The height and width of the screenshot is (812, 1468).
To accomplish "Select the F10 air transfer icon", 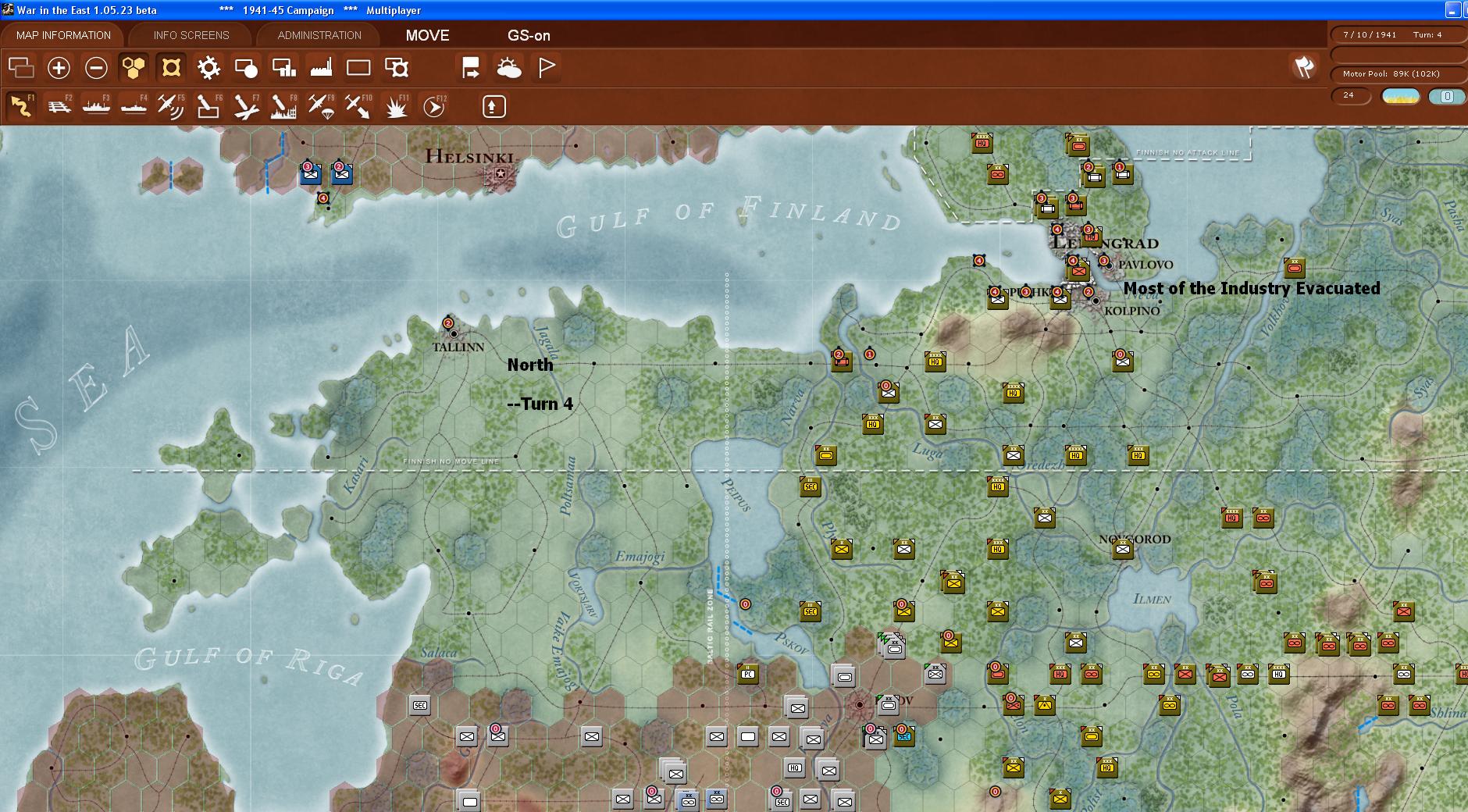I will [x=358, y=106].
